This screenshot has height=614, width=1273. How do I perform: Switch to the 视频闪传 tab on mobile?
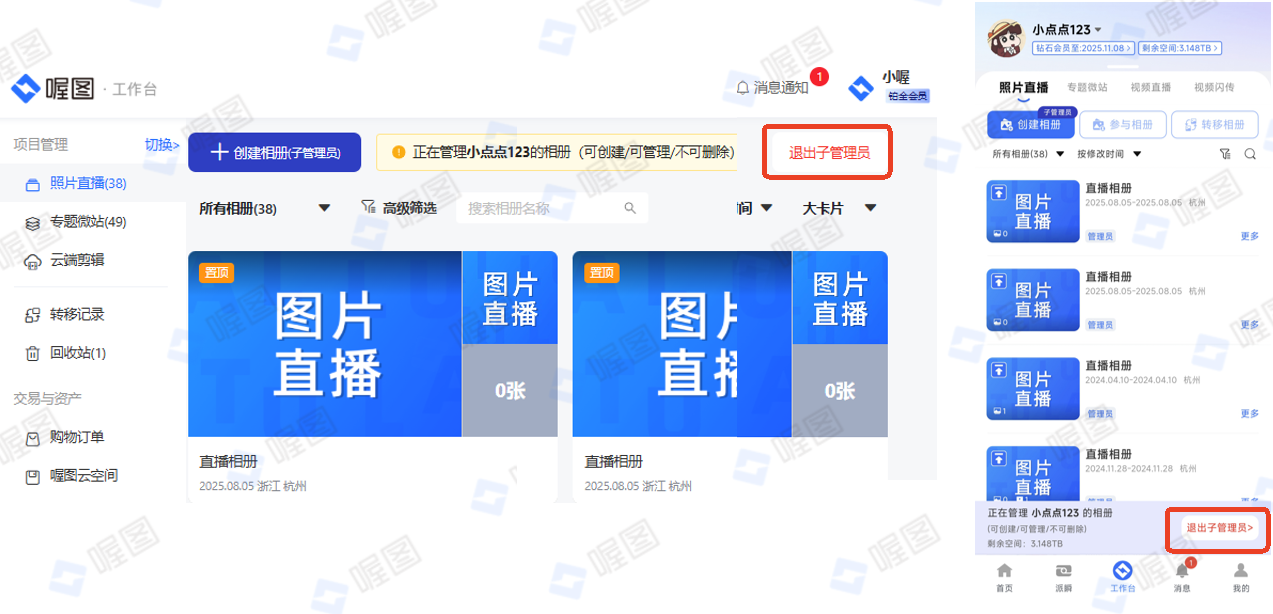tap(1214, 87)
